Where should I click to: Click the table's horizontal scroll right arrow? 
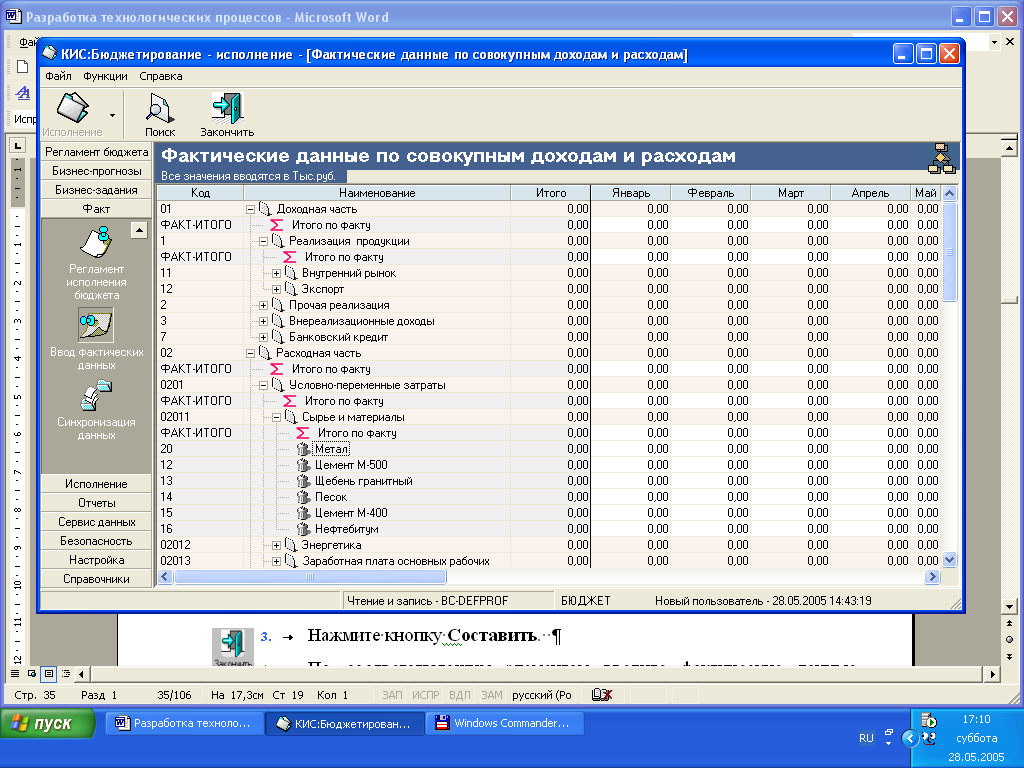pos(932,577)
